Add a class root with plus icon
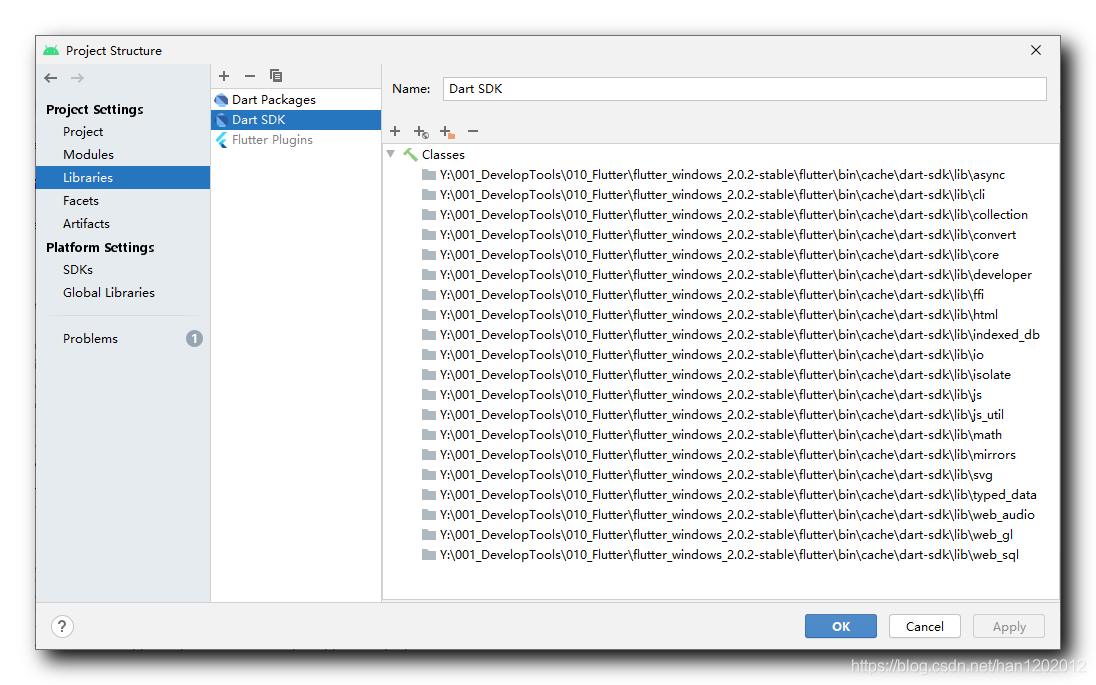Screen dimensions: 1096x685 [395, 131]
